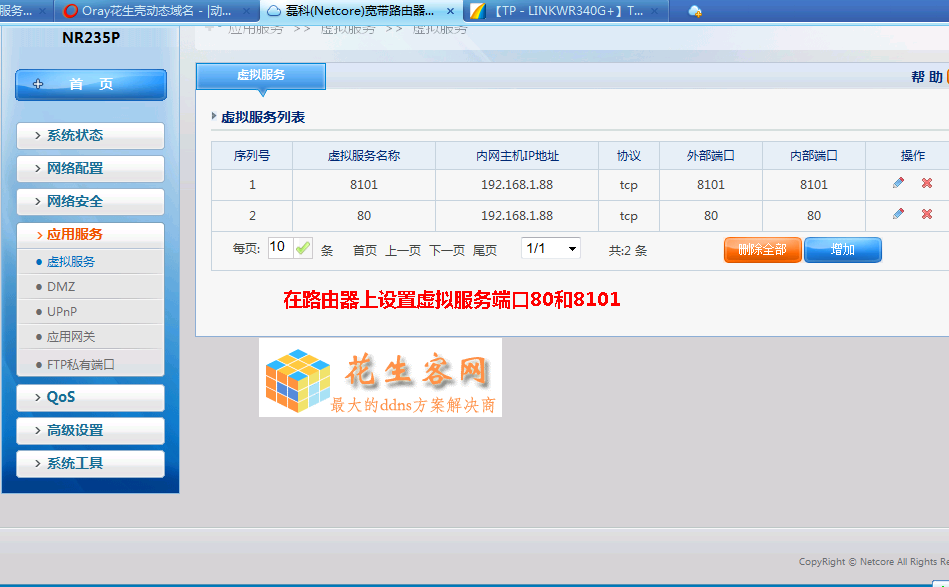Expand the 系统状态 menu section

[90, 135]
